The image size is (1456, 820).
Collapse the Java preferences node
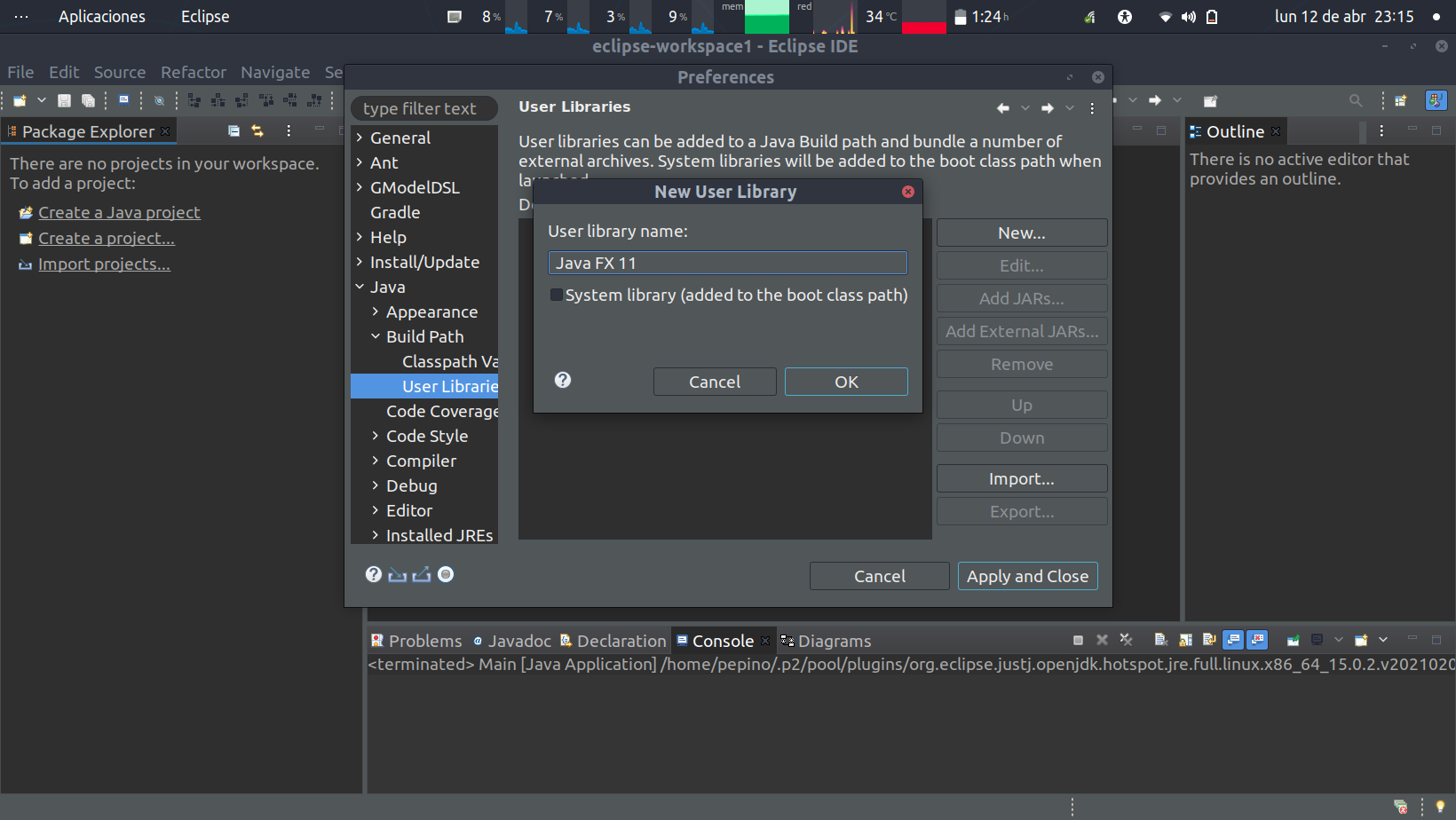click(x=360, y=287)
